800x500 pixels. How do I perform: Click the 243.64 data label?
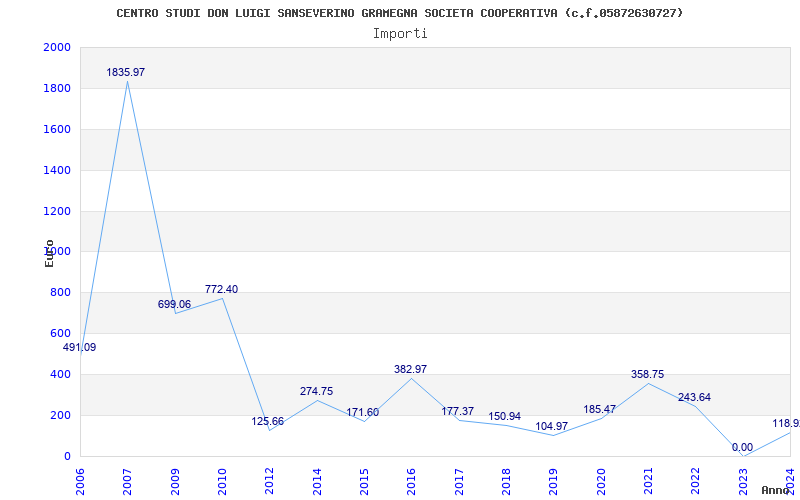coord(694,397)
